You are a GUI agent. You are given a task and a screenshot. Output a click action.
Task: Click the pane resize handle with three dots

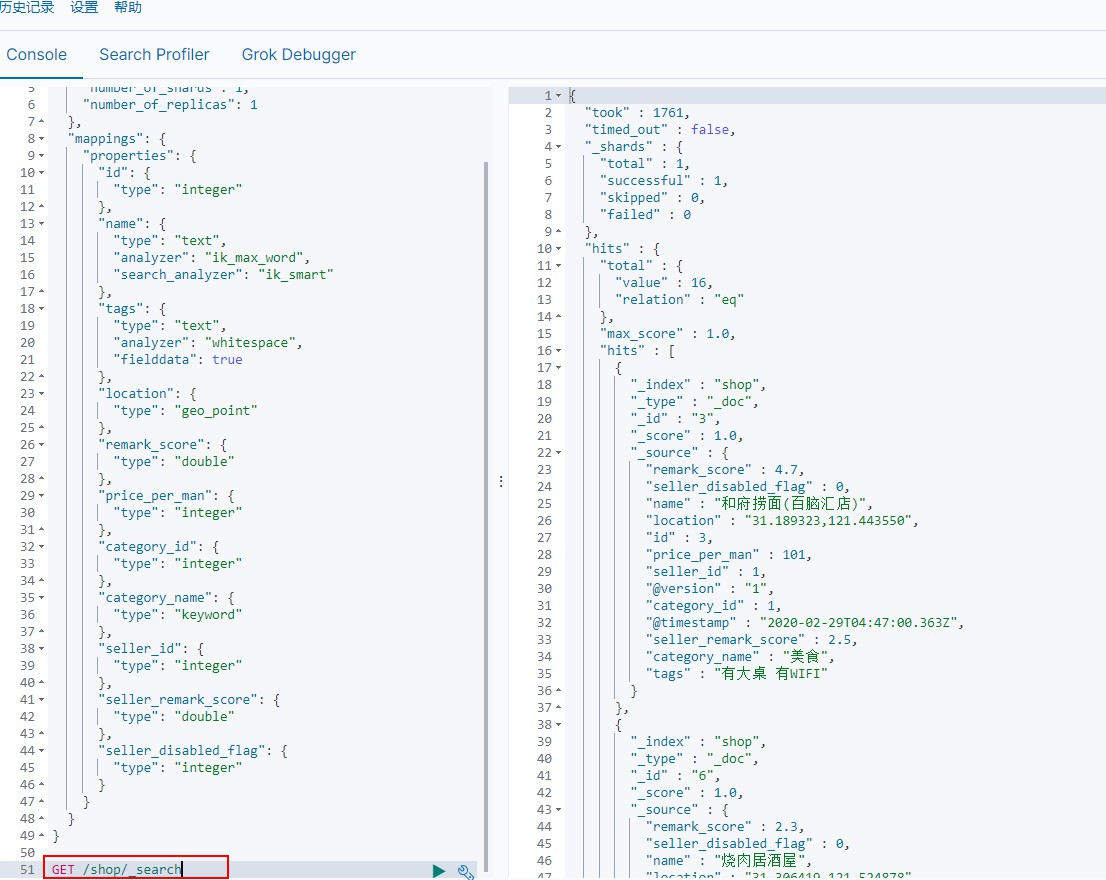click(x=501, y=482)
